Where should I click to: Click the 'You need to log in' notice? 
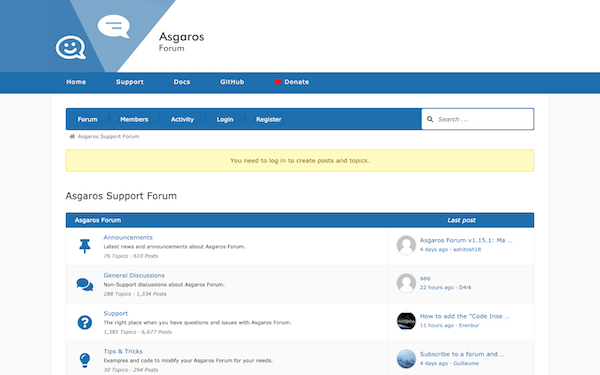300,160
